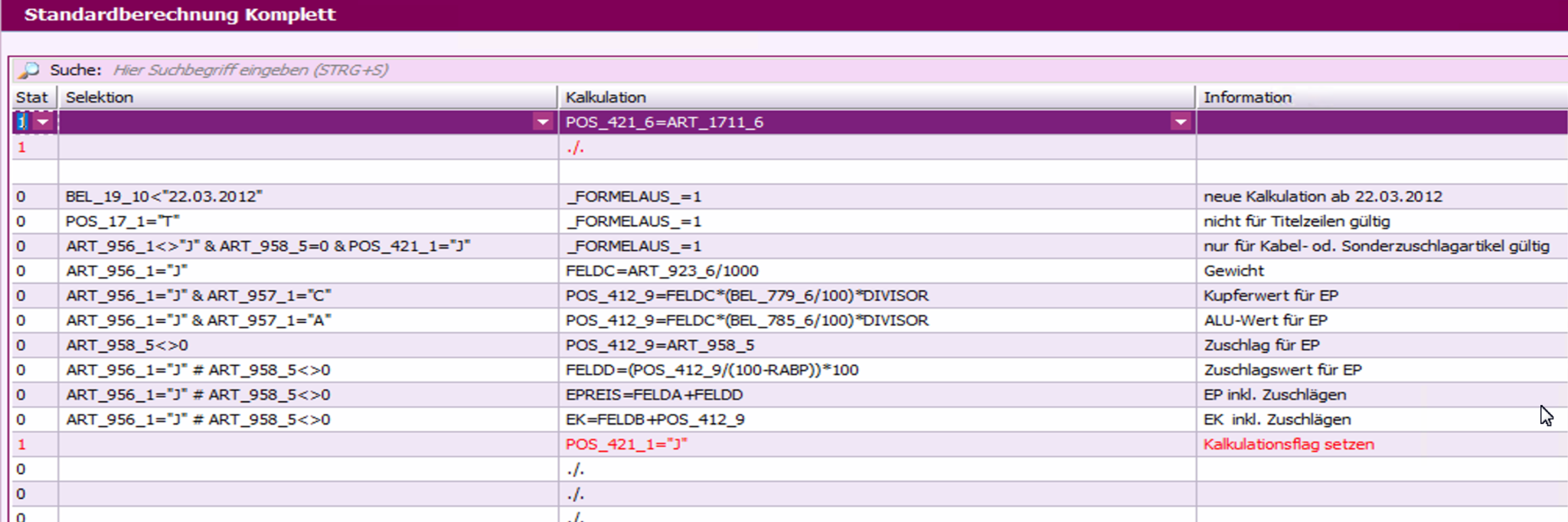Screen dimensions: 1568x522
Task: Select the BEL_19_10<"22.03.2012" selection cell
Action: [x=164, y=197]
